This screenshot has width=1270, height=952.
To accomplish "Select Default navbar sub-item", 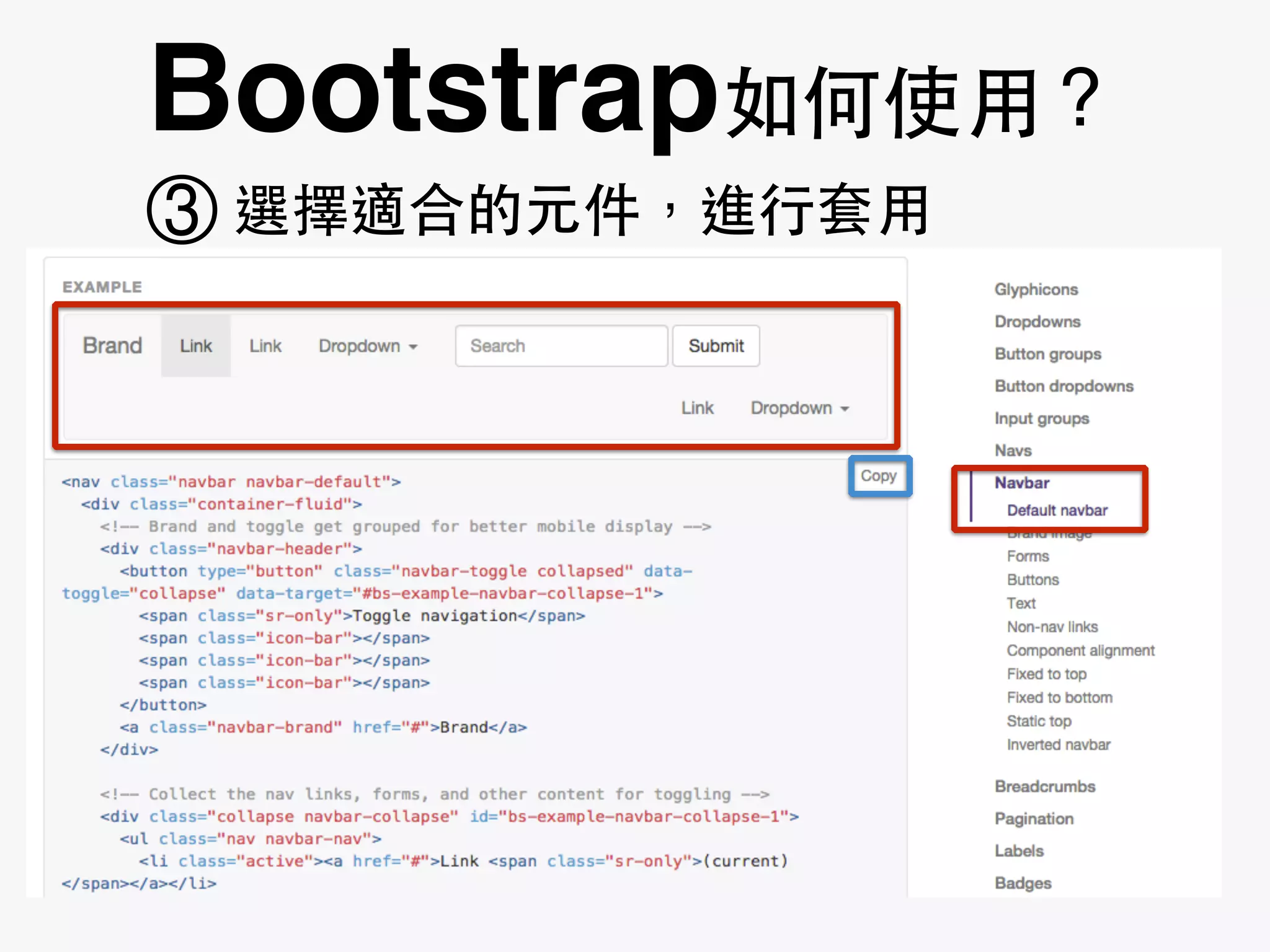I will coord(1057,510).
